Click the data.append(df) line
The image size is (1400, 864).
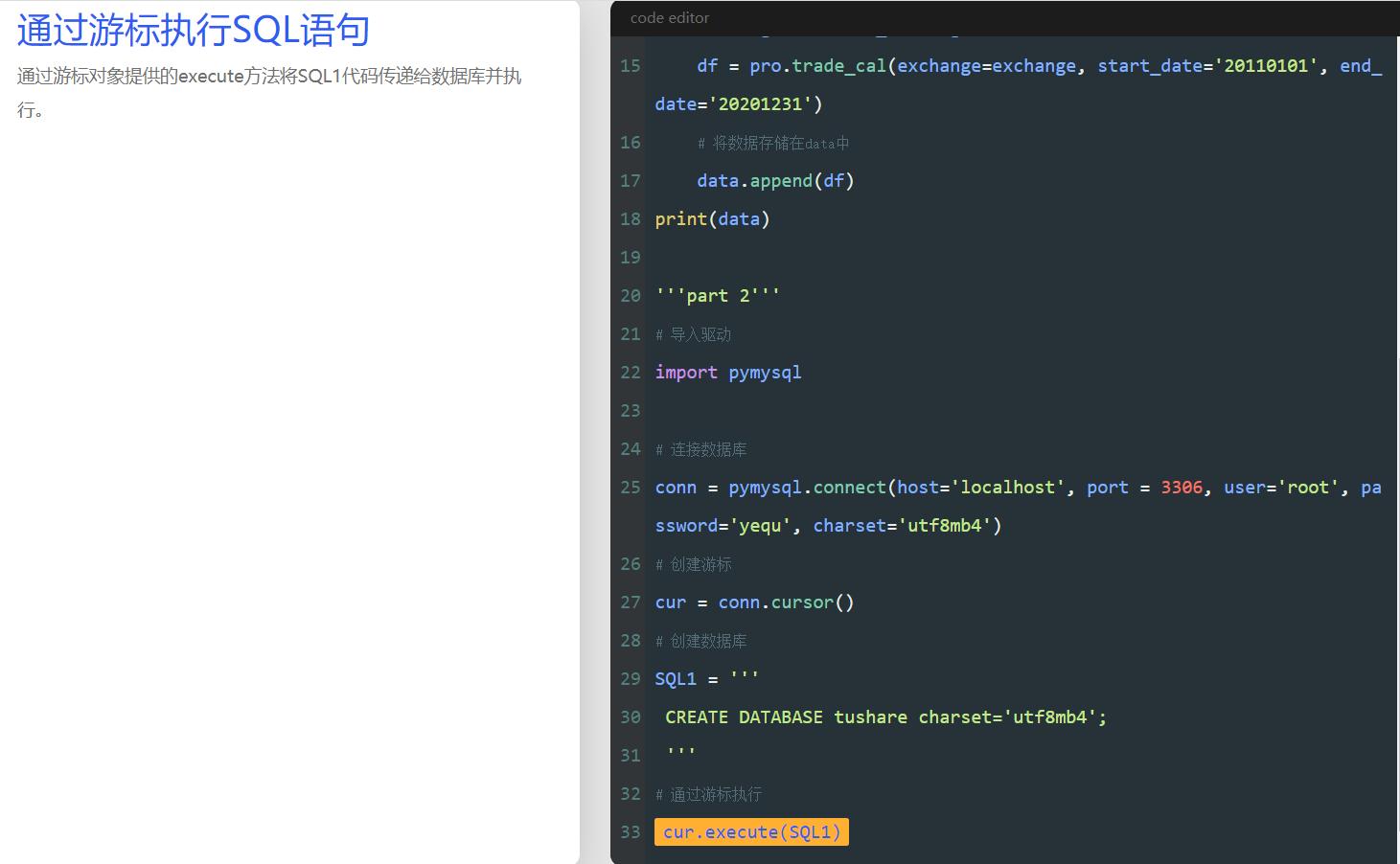click(x=775, y=181)
